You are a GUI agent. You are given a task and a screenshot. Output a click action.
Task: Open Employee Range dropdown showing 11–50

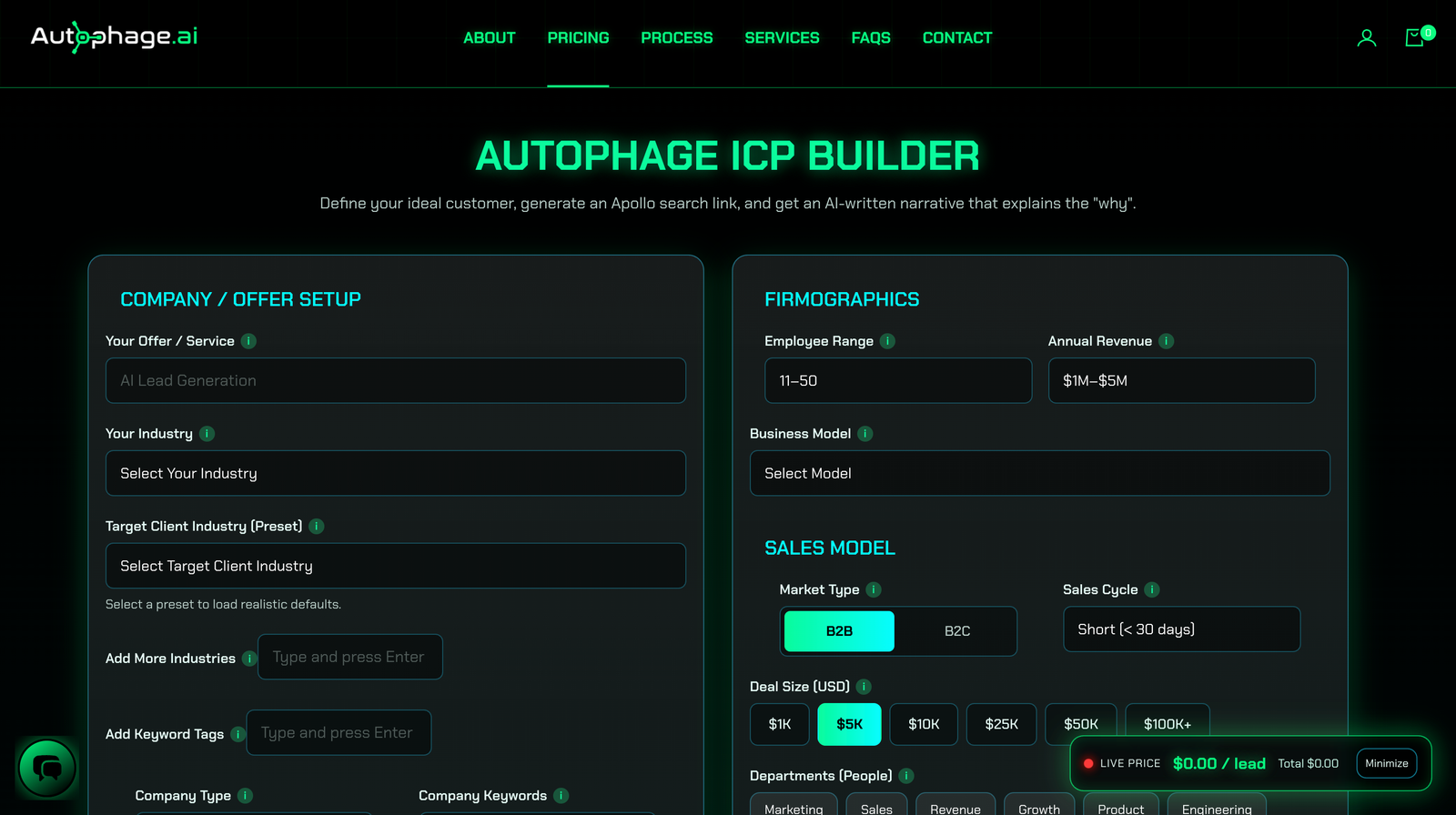point(898,380)
